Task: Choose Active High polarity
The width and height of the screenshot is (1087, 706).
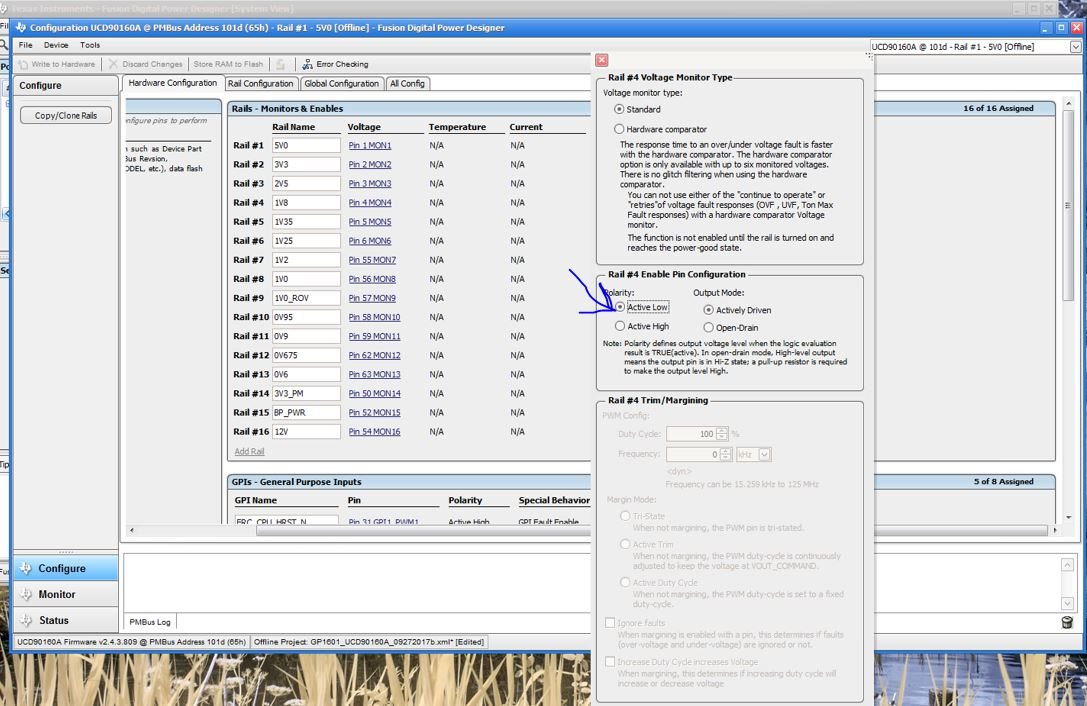Action: pyautogui.click(x=620, y=326)
